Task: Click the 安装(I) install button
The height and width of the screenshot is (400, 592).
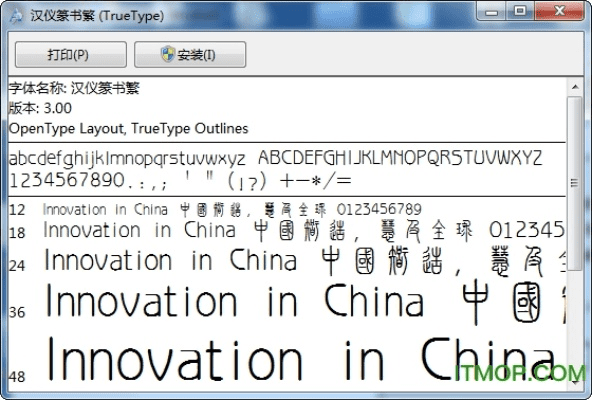Action: click(x=190, y=55)
